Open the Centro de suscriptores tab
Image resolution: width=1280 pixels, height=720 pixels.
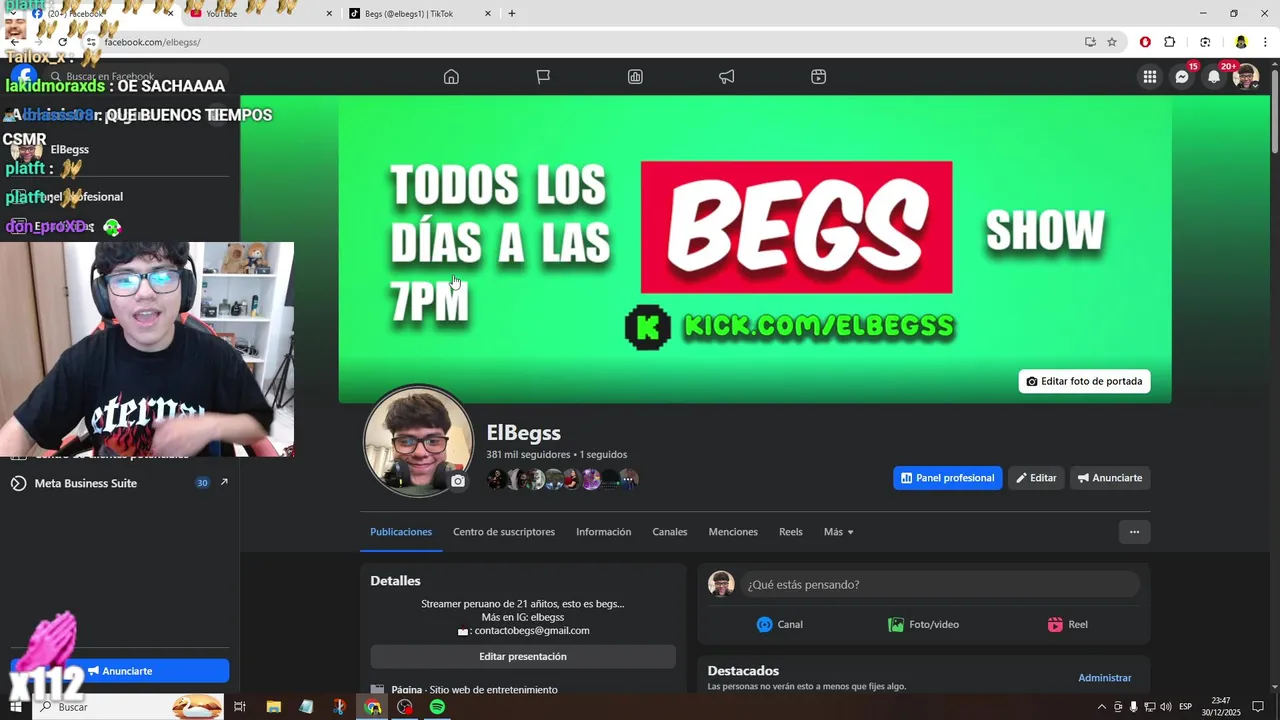(504, 532)
